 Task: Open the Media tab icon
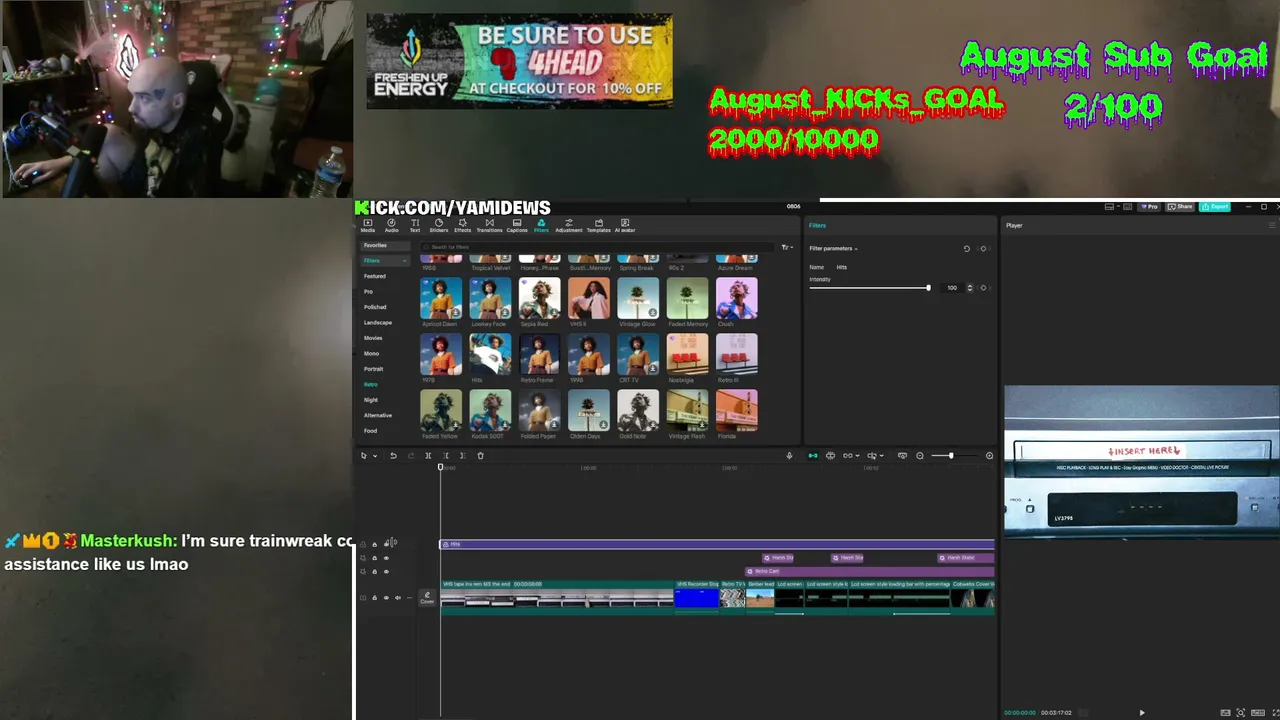(368, 222)
